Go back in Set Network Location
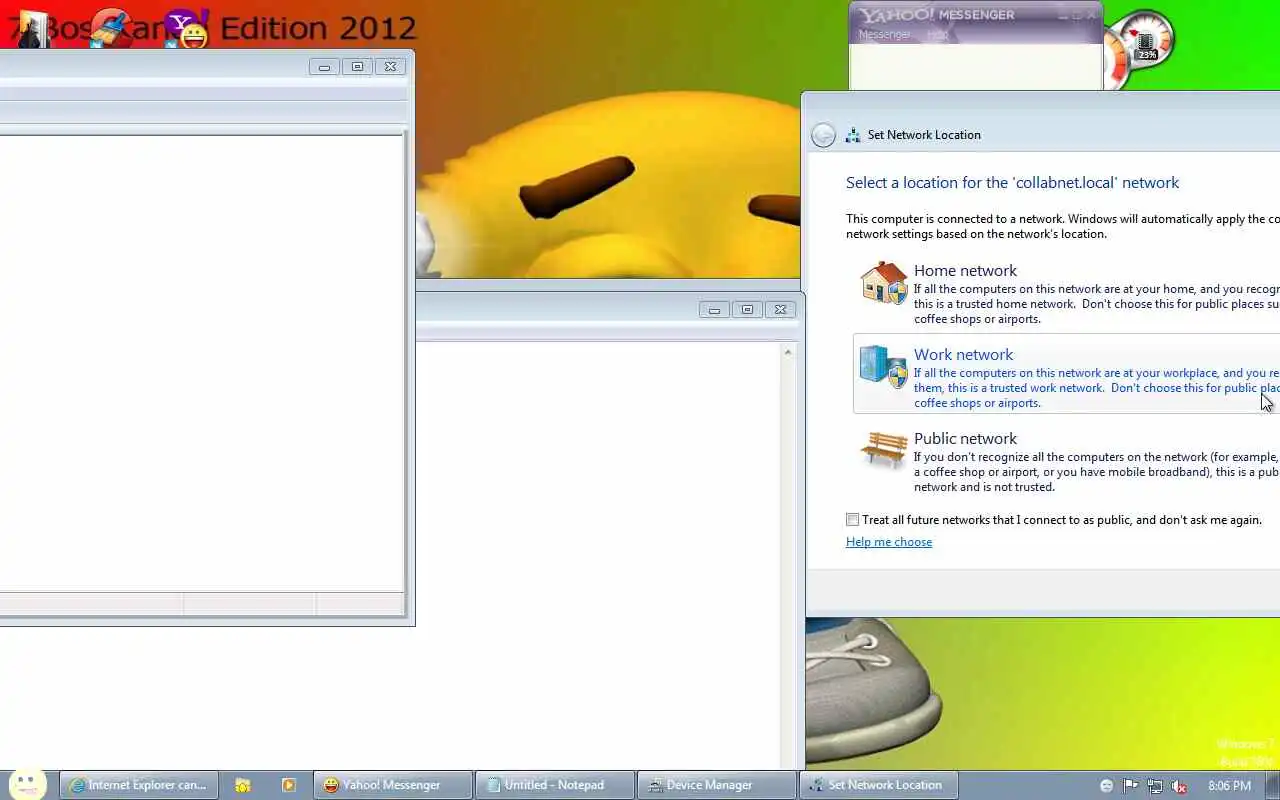The image size is (1280, 800). (x=823, y=135)
